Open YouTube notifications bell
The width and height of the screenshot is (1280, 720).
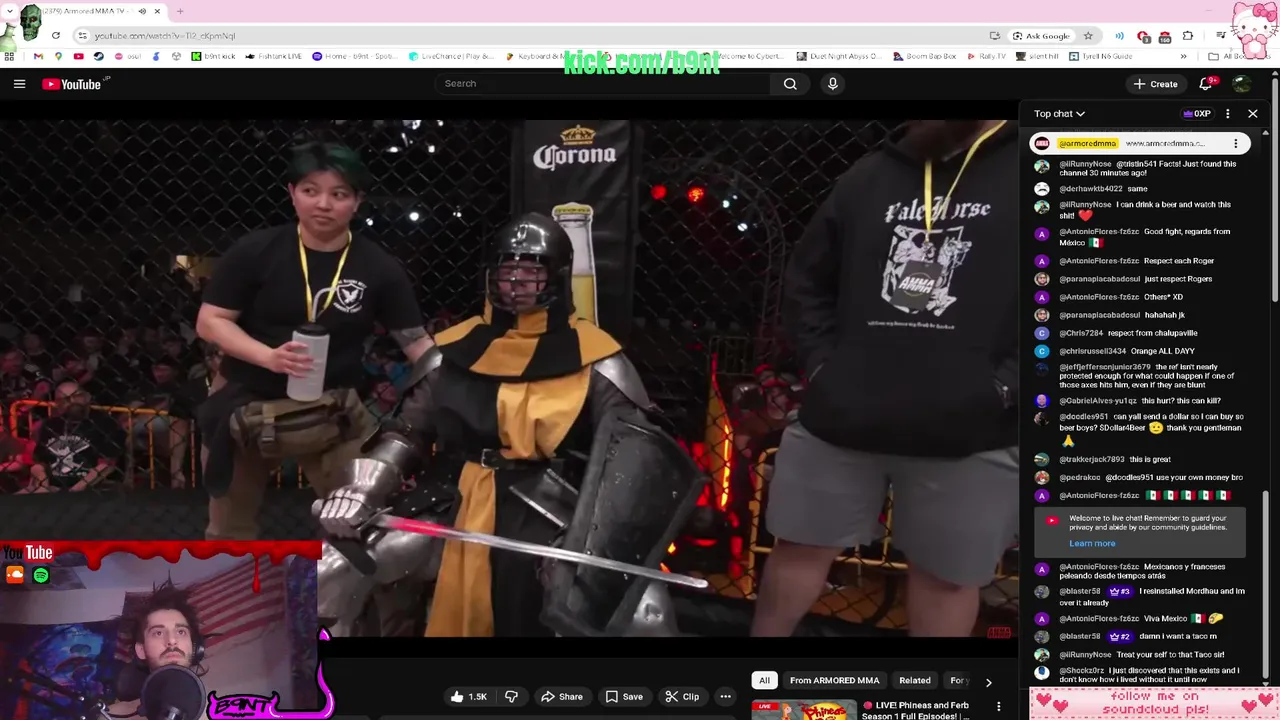coord(1206,84)
